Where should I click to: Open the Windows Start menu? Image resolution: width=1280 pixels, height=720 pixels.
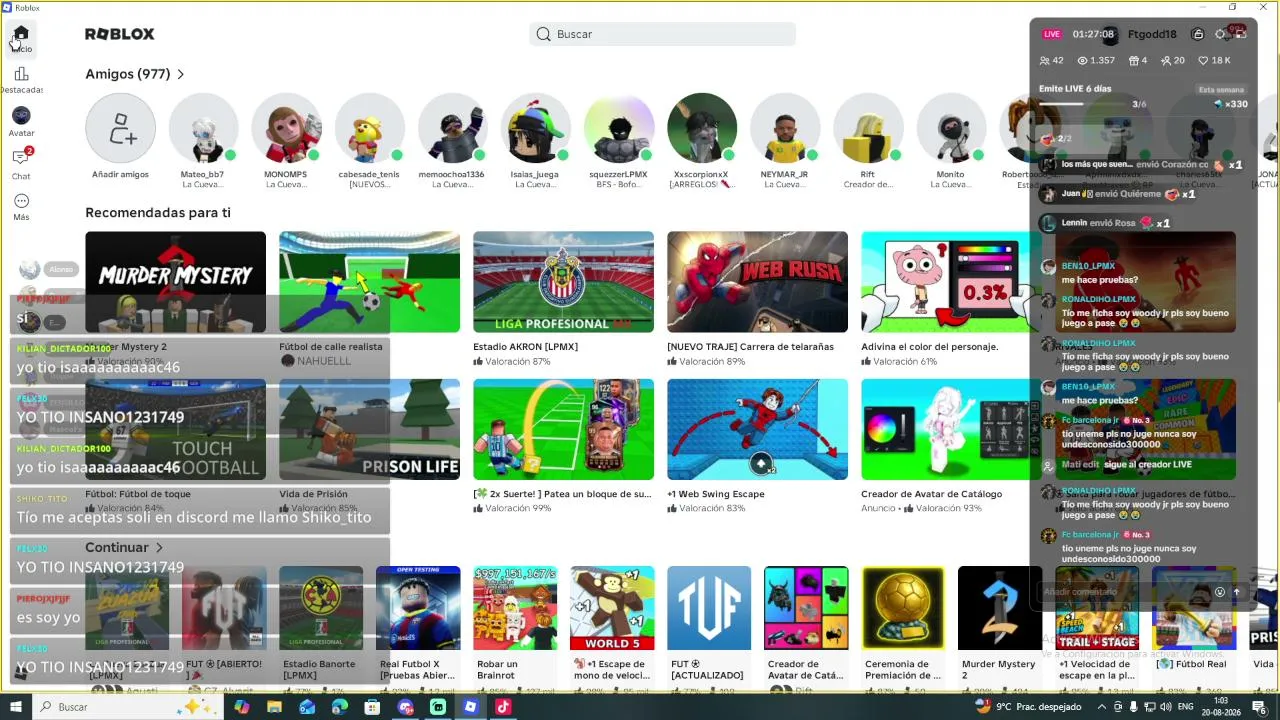pos(17,707)
